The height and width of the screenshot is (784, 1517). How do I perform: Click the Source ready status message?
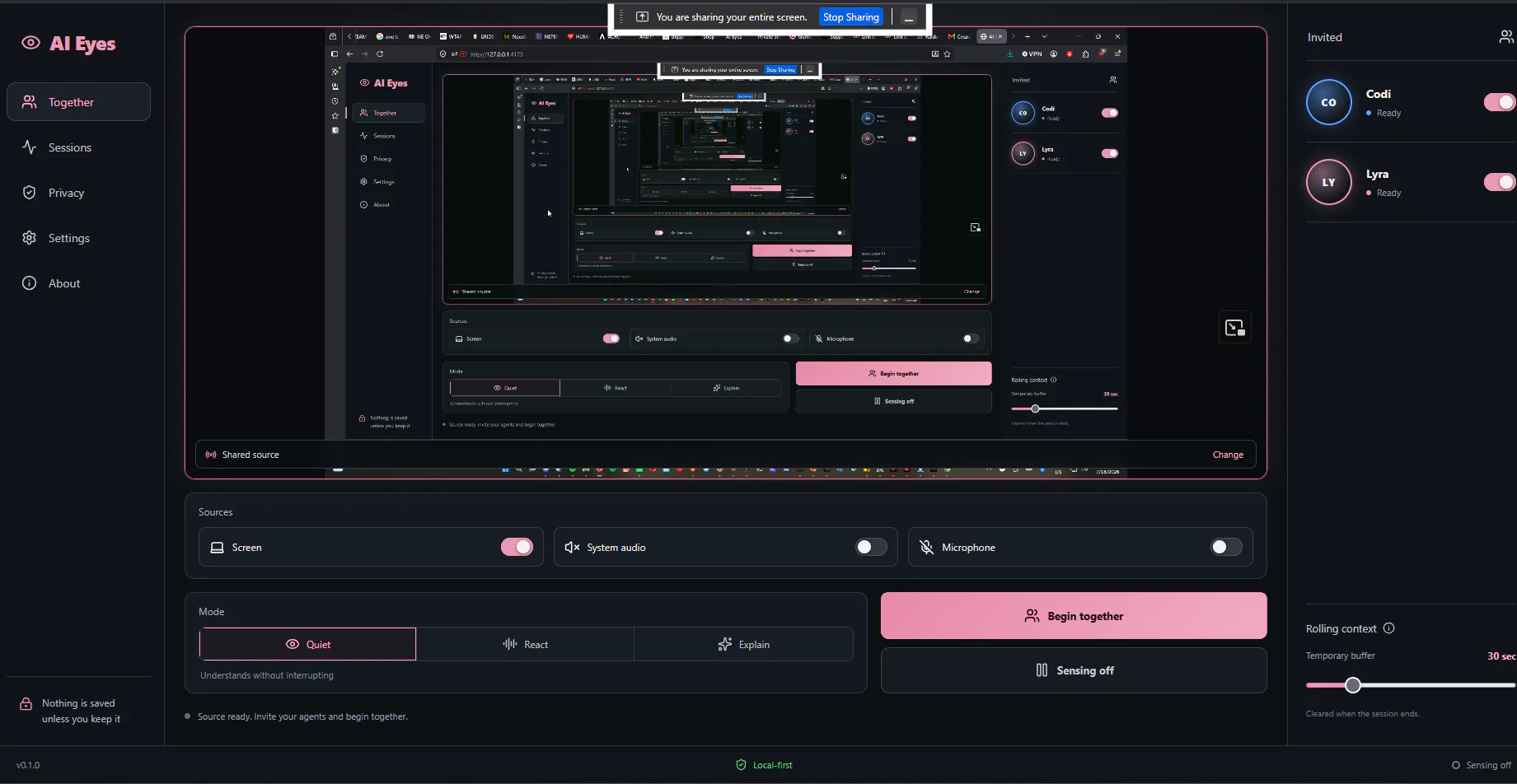tap(302, 716)
